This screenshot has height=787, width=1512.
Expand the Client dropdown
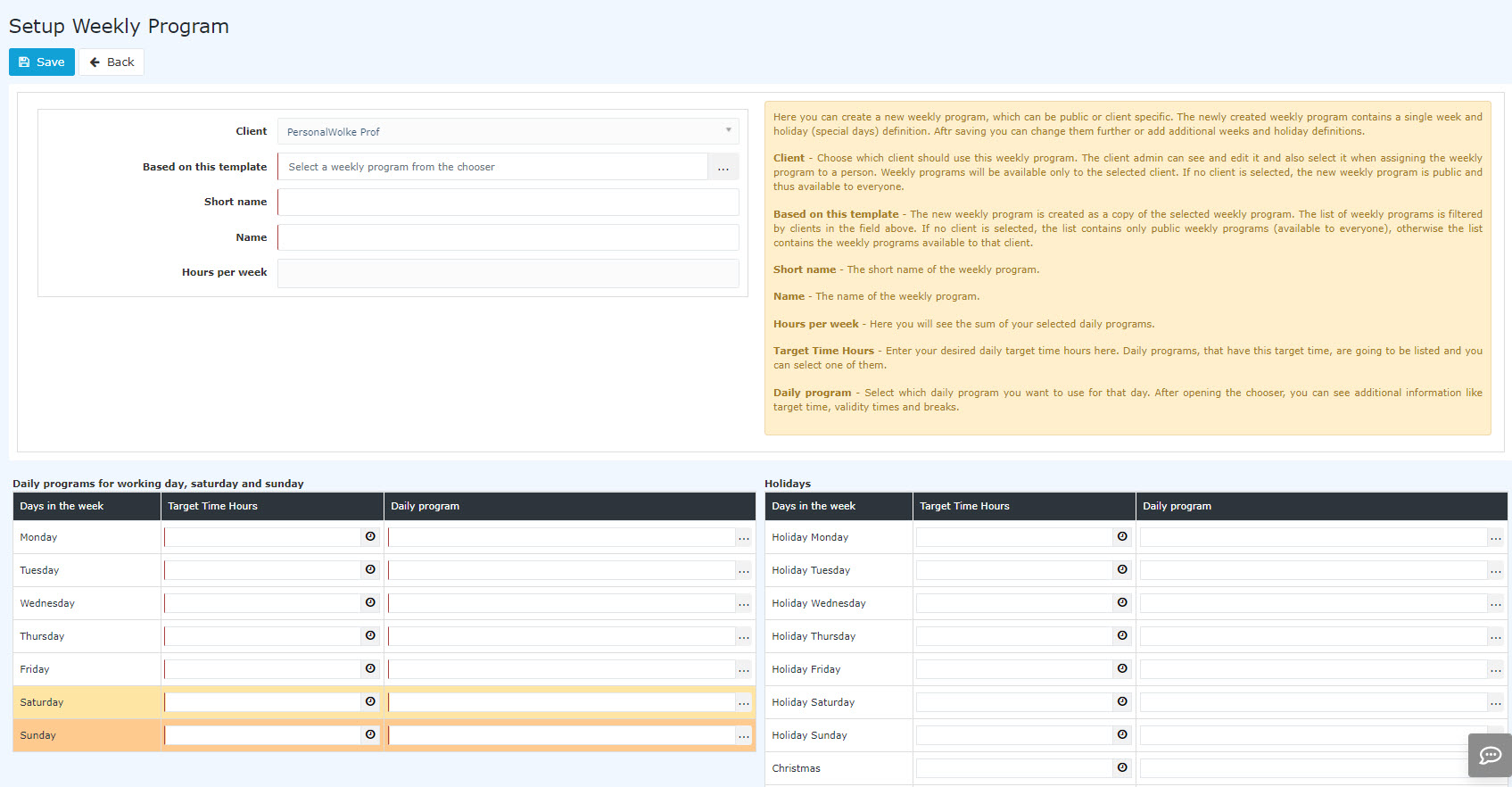pyautogui.click(x=508, y=131)
